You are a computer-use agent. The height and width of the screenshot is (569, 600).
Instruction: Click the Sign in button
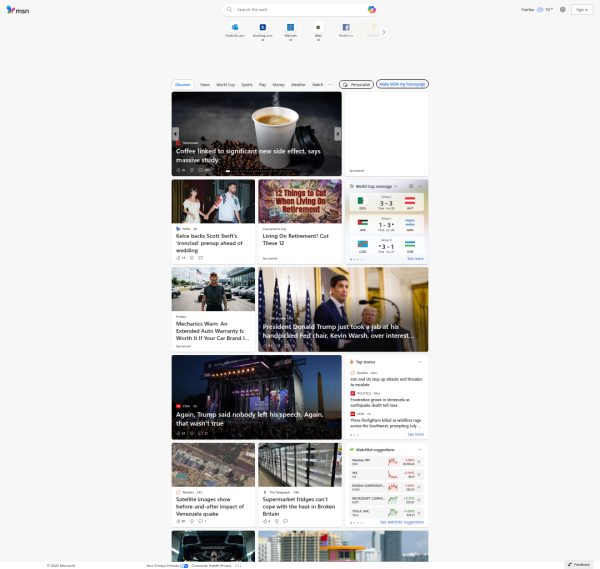click(x=582, y=10)
